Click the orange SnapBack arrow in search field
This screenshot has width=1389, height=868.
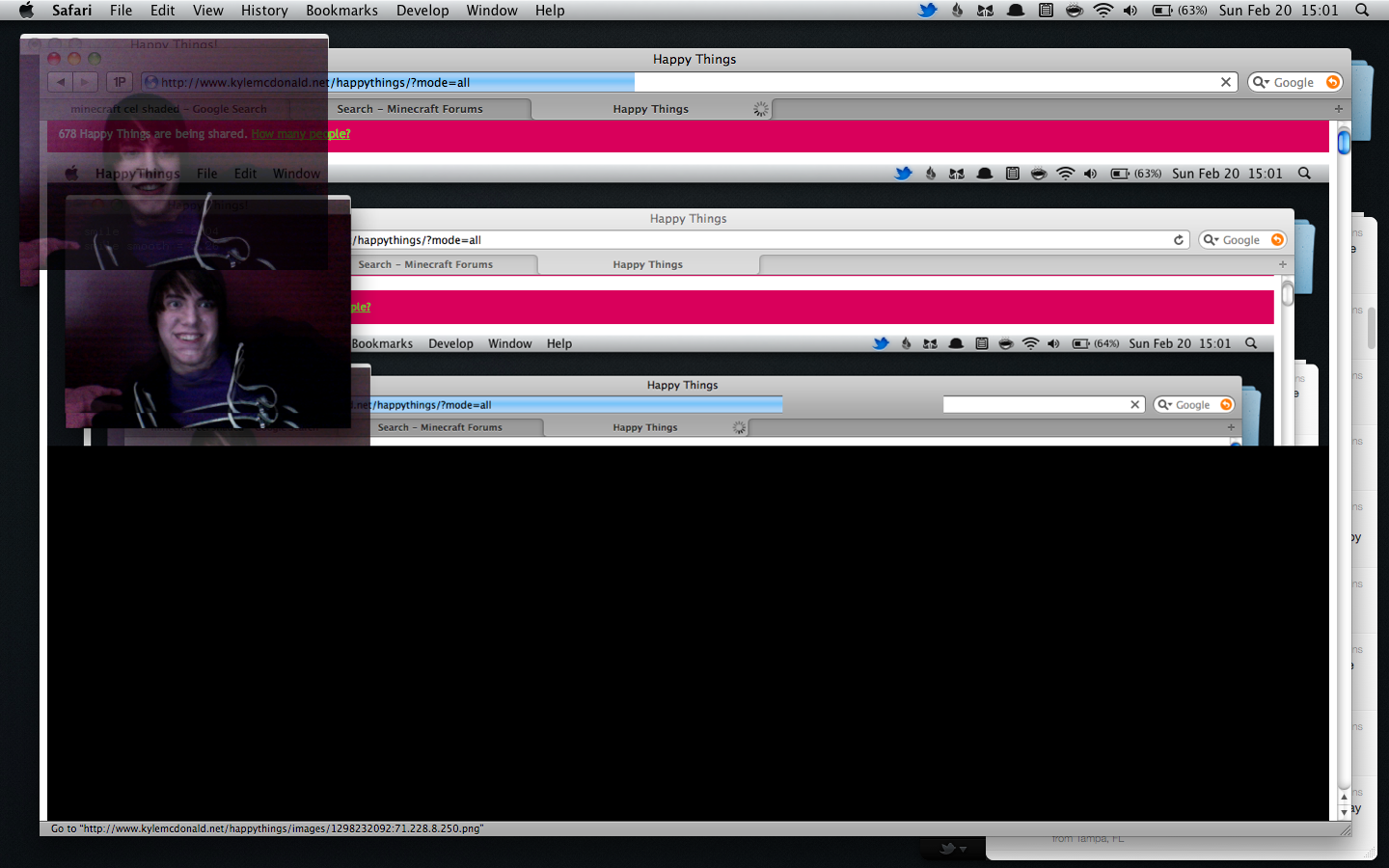1333,82
